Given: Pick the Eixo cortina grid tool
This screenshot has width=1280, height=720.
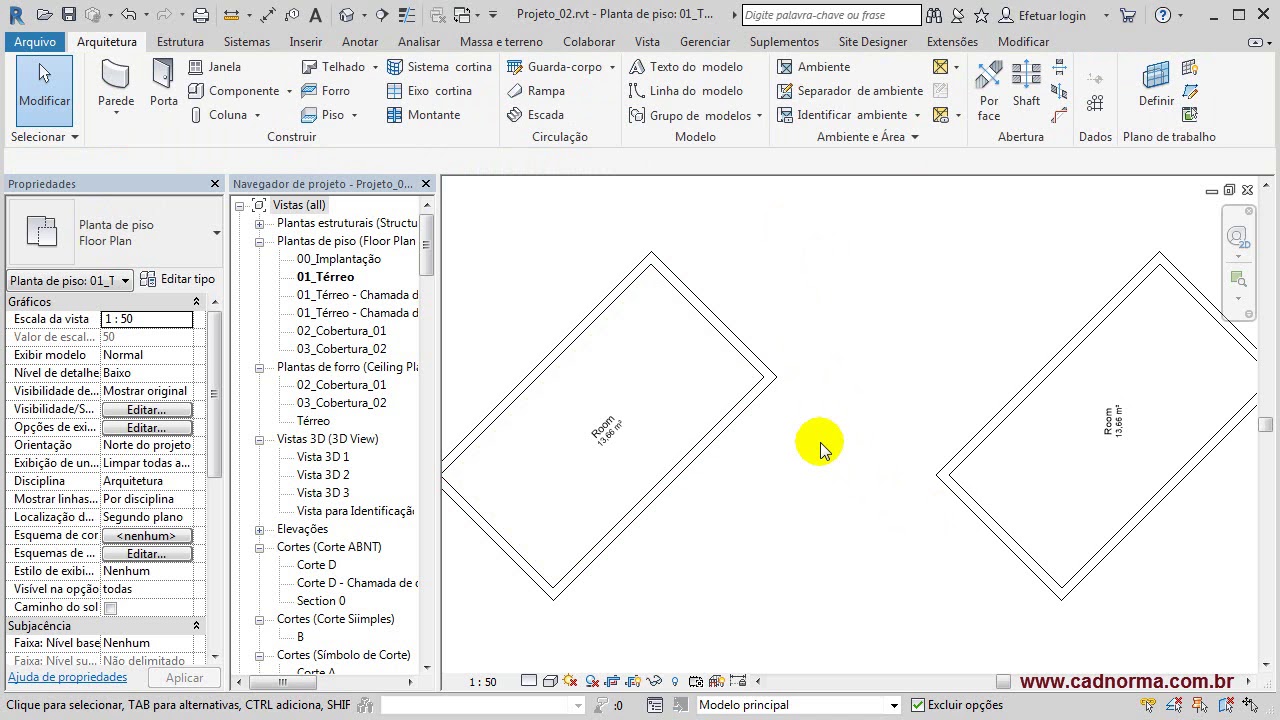Looking at the screenshot, I should click(430, 91).
